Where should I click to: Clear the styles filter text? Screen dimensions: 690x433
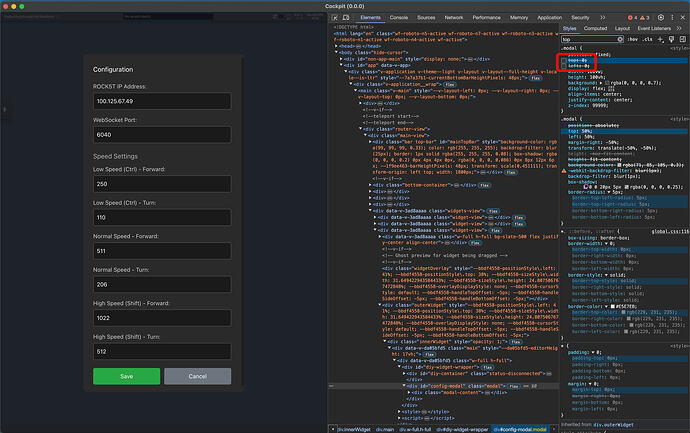(620, 39)
